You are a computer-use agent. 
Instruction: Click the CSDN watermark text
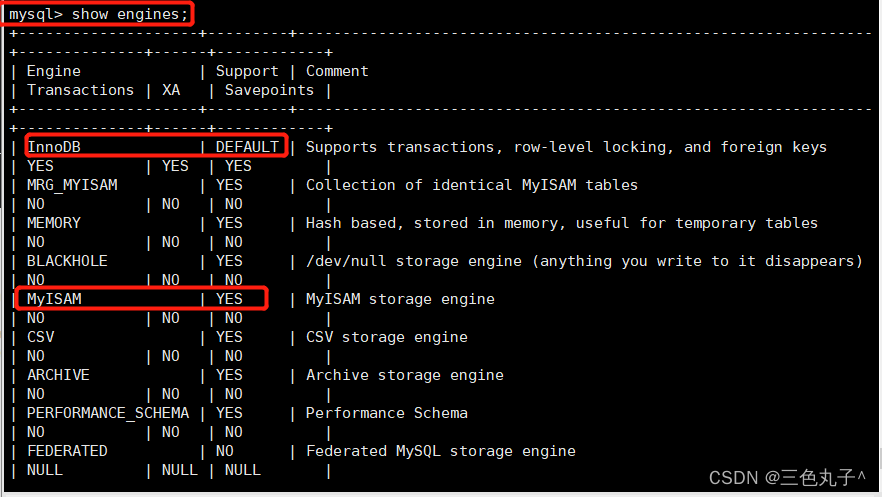[787, 478]
